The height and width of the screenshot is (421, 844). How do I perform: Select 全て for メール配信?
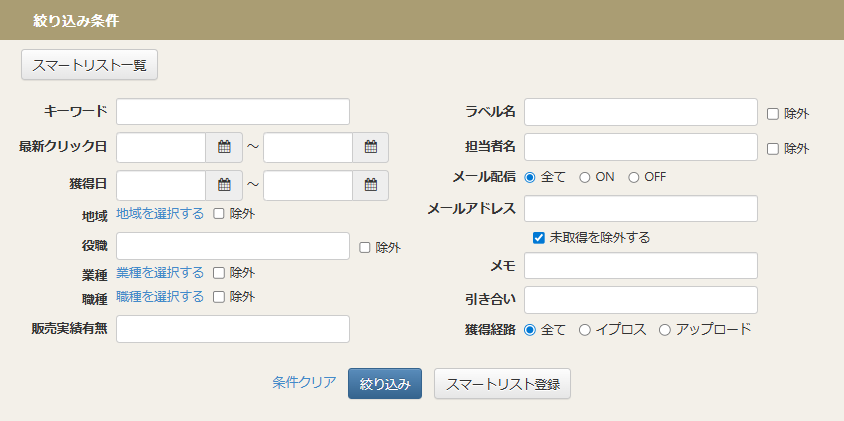[530, 177]
